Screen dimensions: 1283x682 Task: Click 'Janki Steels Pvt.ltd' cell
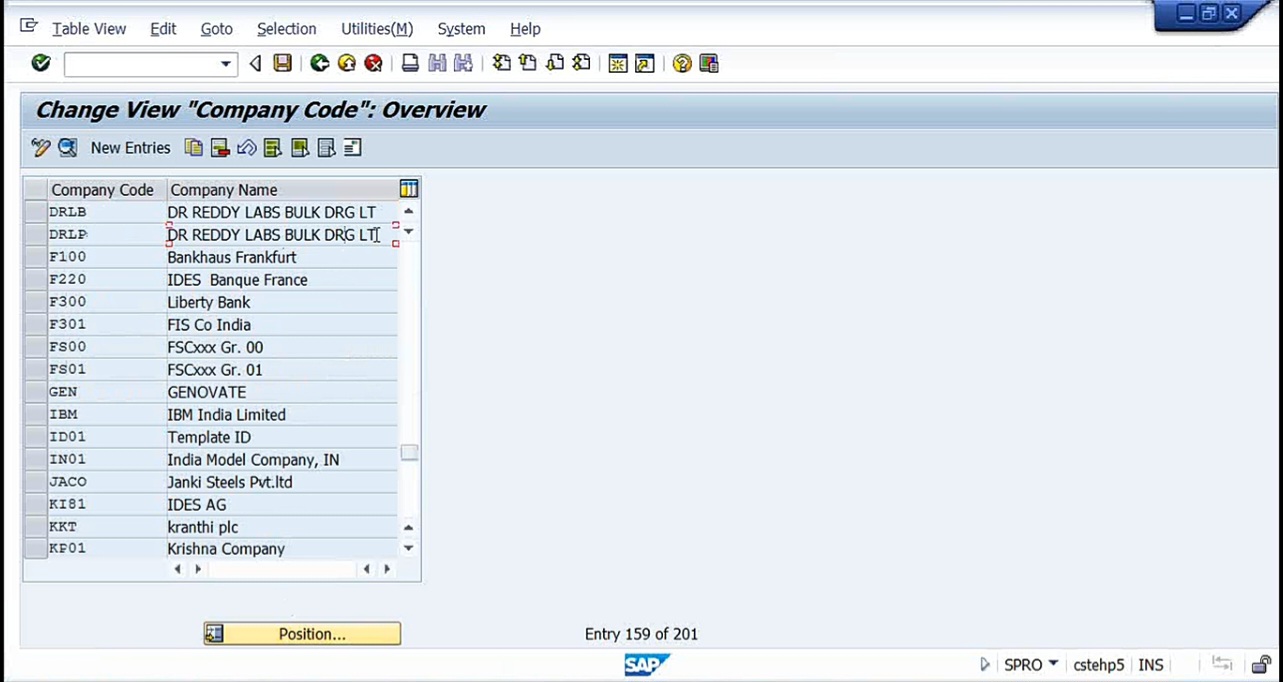(281, 482)
